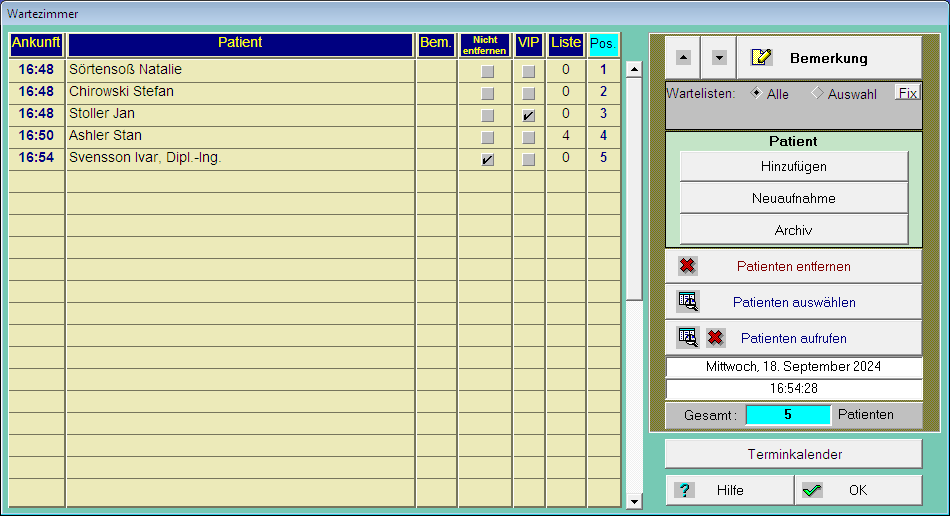Click the Patient column header
This screenshot has width=950, height=516.
240,44
